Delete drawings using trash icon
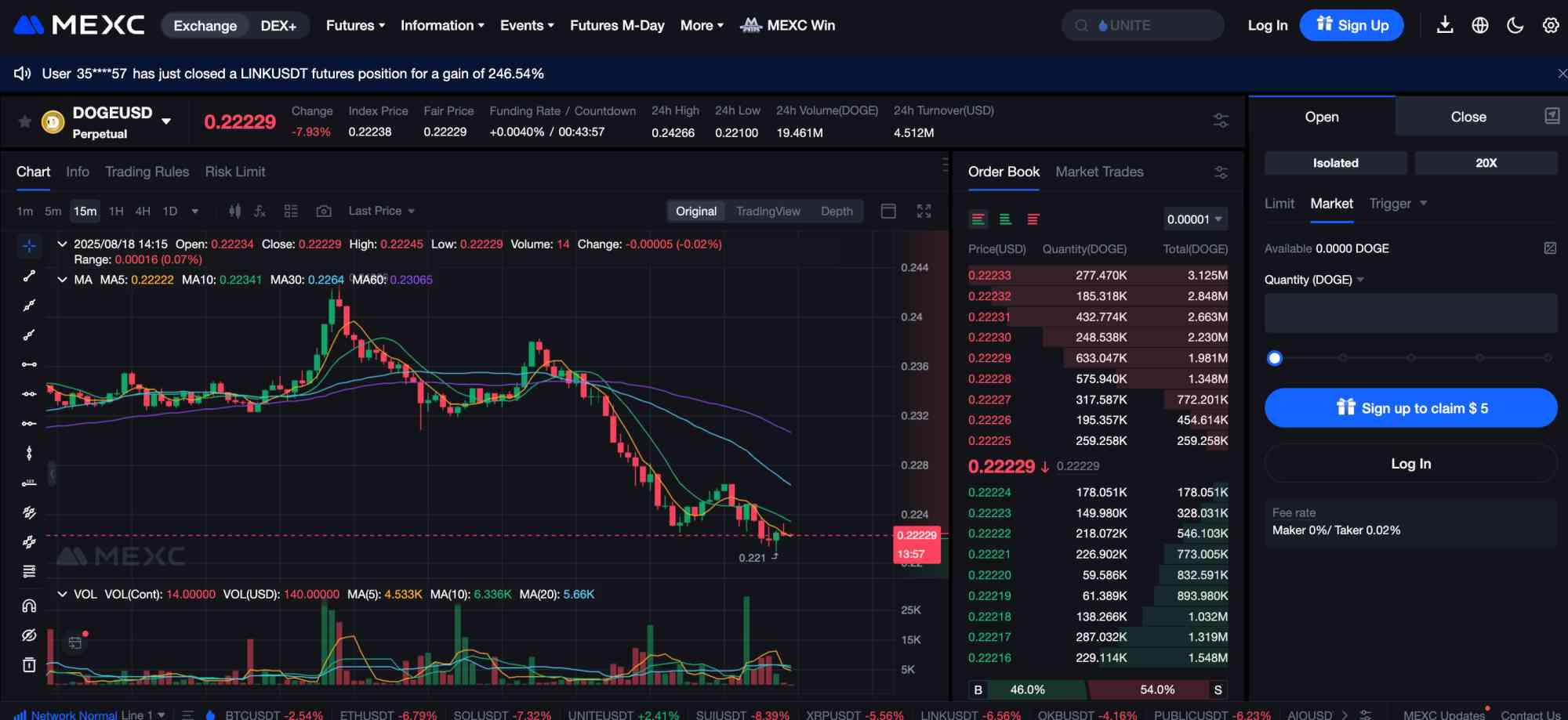Viewport: 1568px width, 720px height. 29,664
